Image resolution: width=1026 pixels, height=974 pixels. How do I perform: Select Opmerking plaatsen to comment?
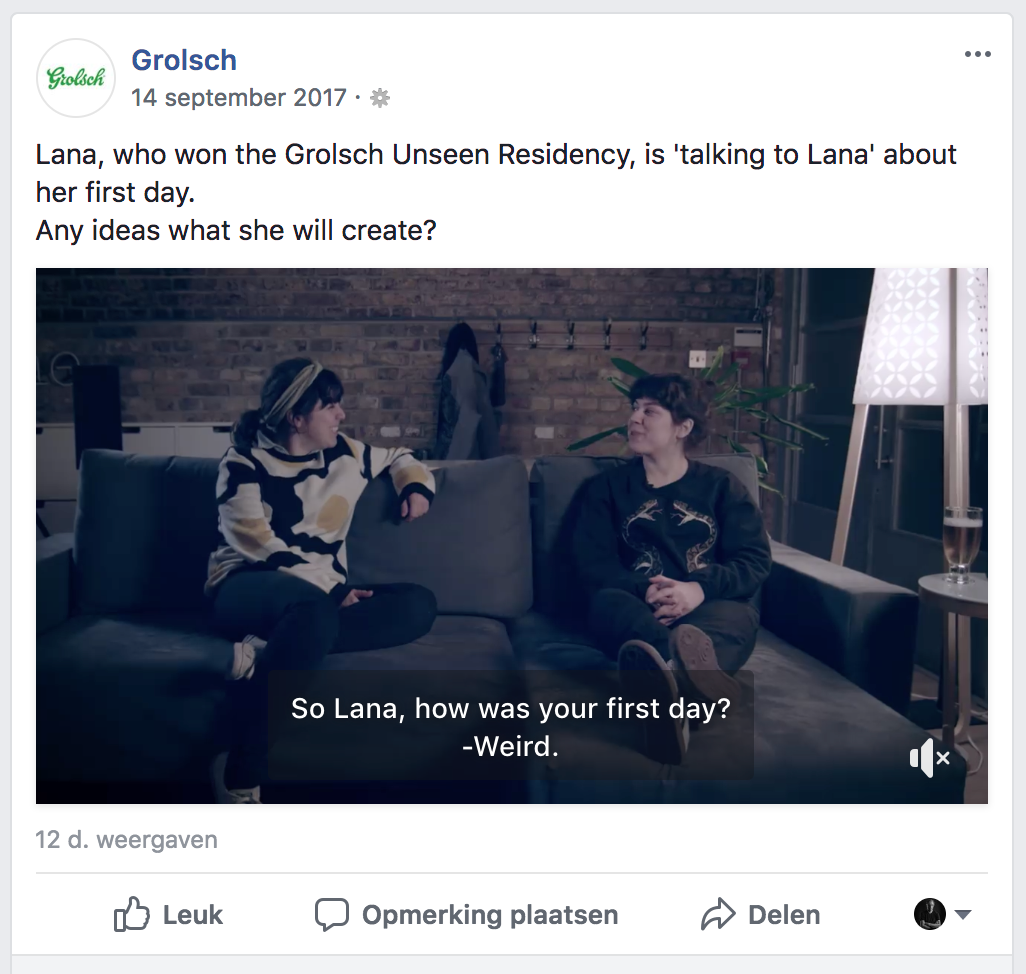pos(490,914)
